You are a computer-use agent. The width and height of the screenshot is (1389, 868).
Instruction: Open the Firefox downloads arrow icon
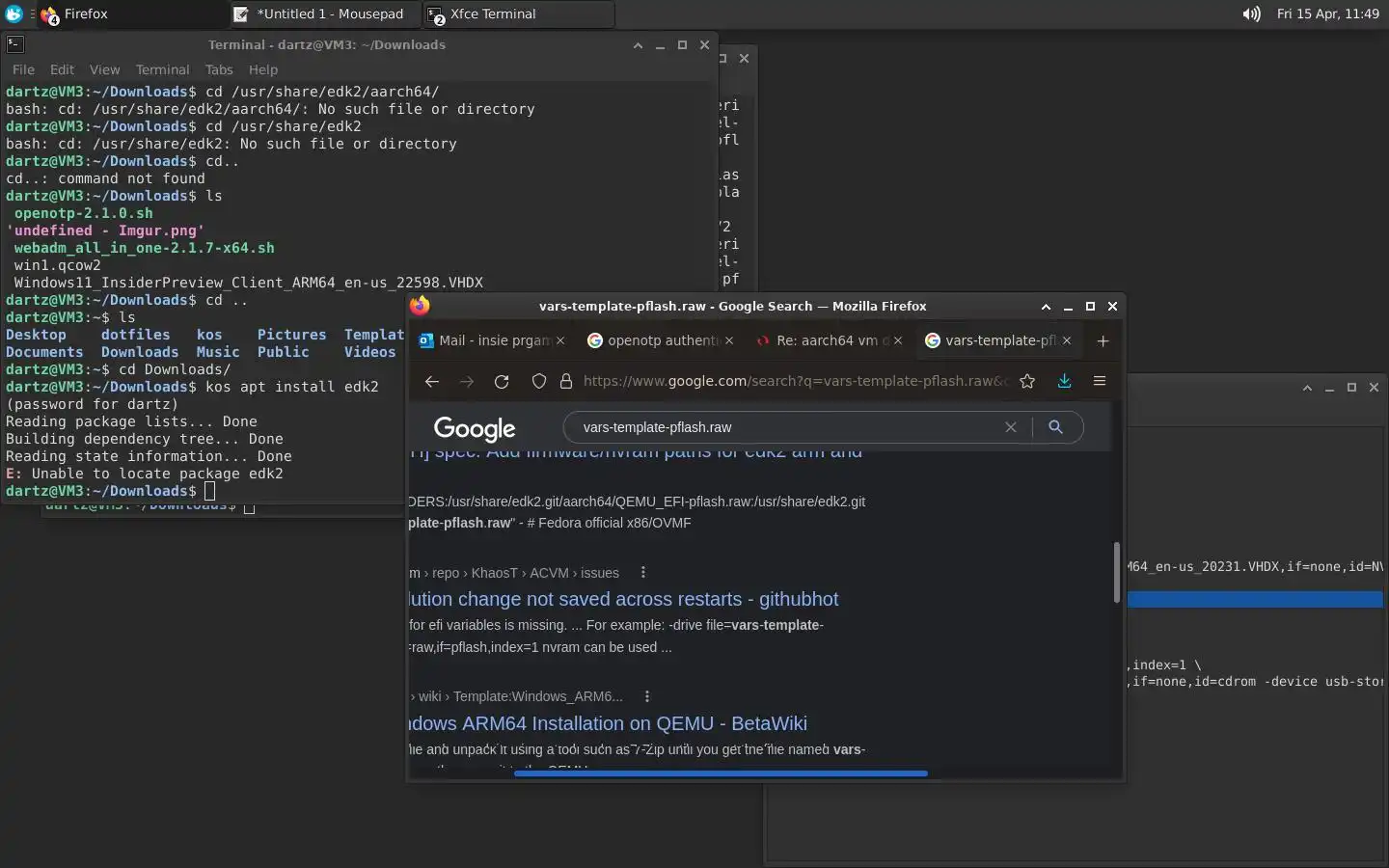tap(1064, 381)
